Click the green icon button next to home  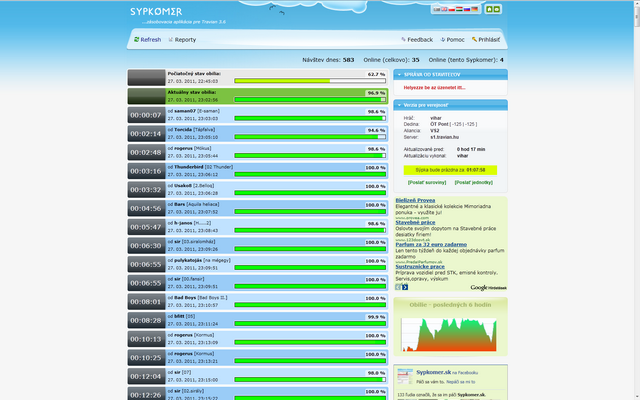[x=497, y=9]
